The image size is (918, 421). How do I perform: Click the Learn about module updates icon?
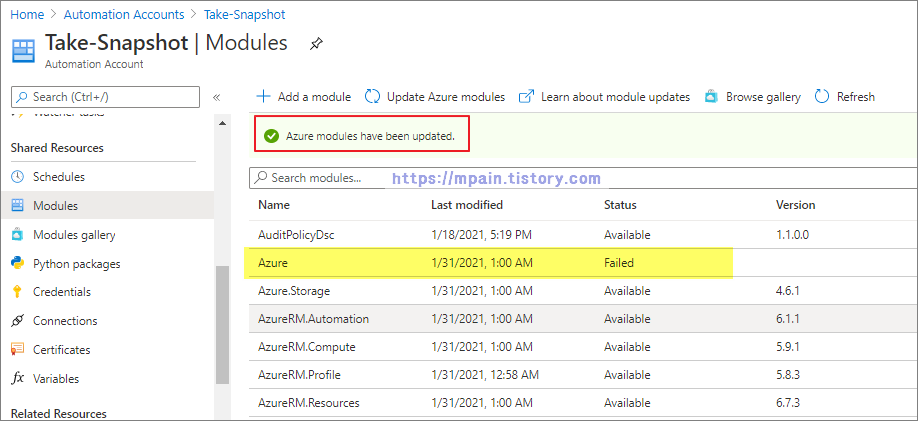527,97
